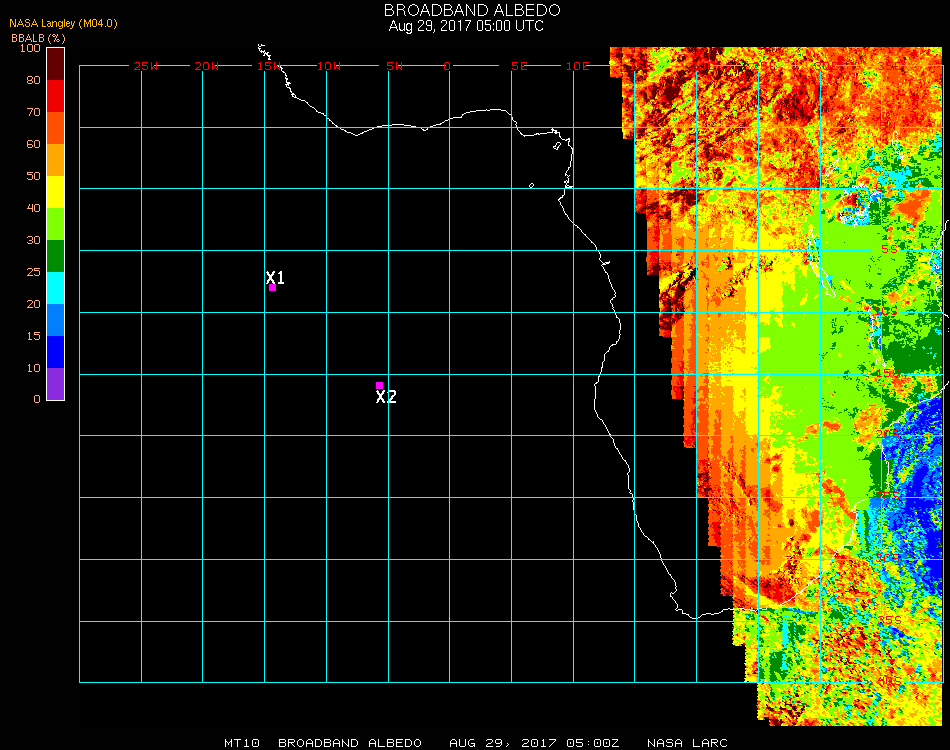Select the cyan 20-25 colorbar swatch
Screen dimensions: 950x750
coord(56,288)
